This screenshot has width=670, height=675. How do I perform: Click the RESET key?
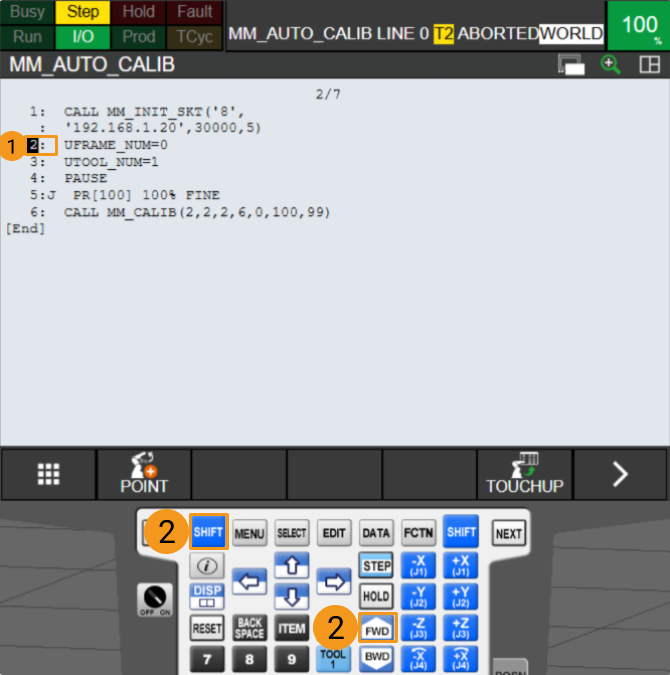tap(207, 628)
